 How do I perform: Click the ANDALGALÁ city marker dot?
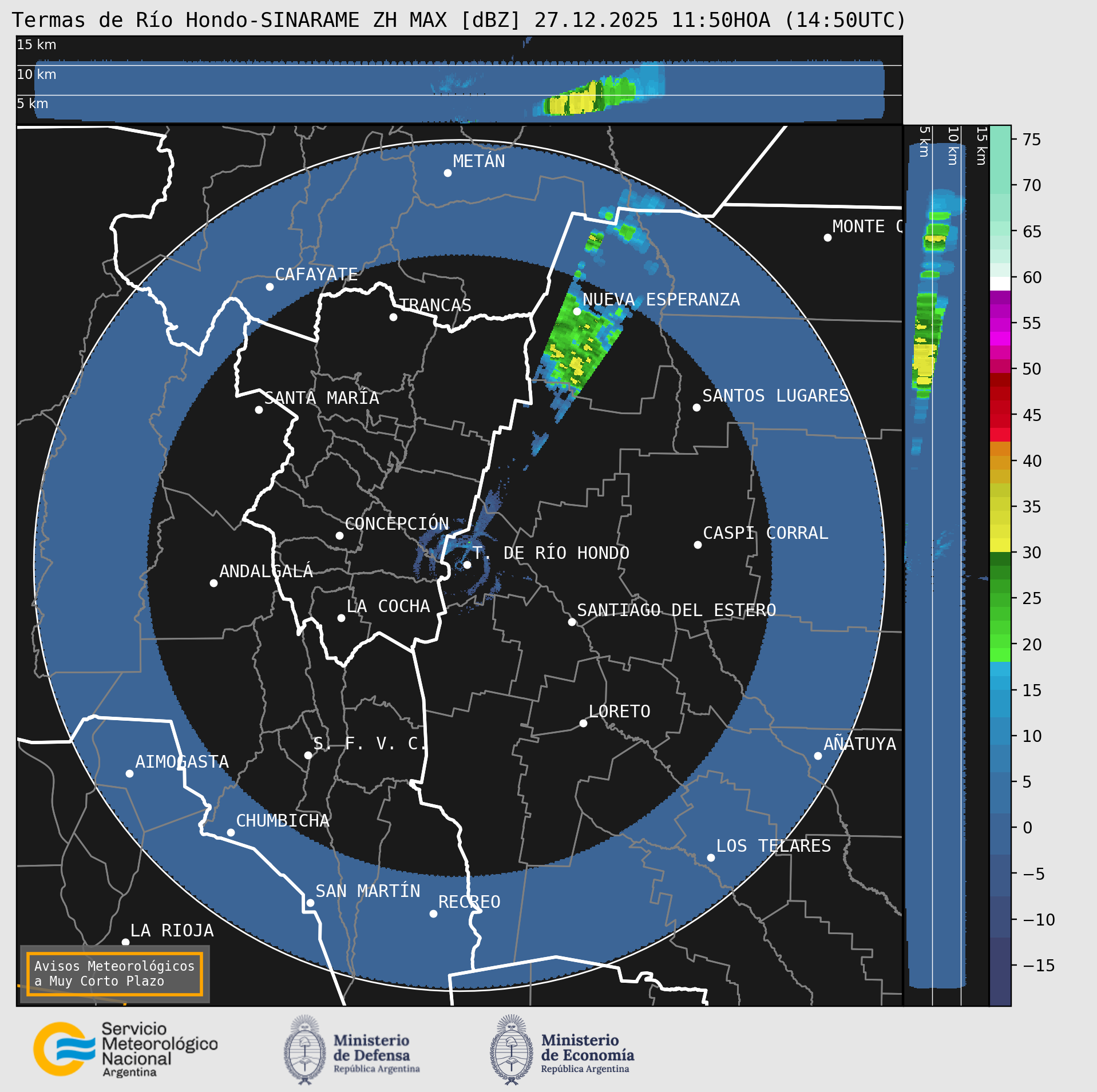pos(213,583)
